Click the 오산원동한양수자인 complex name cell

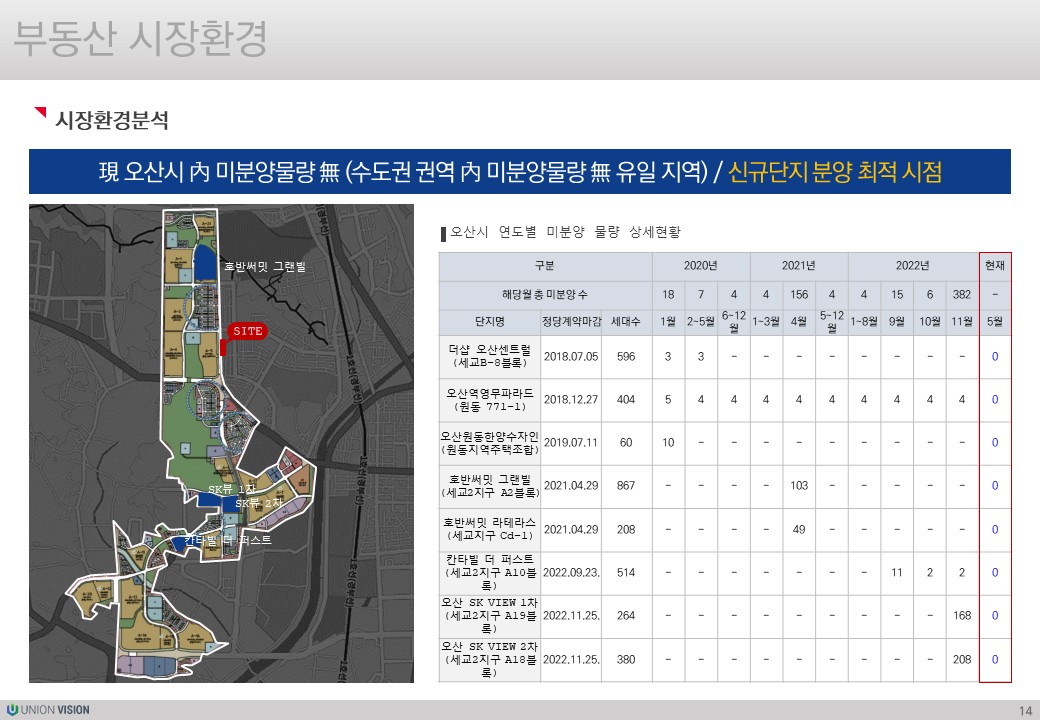tap(489, 443)
